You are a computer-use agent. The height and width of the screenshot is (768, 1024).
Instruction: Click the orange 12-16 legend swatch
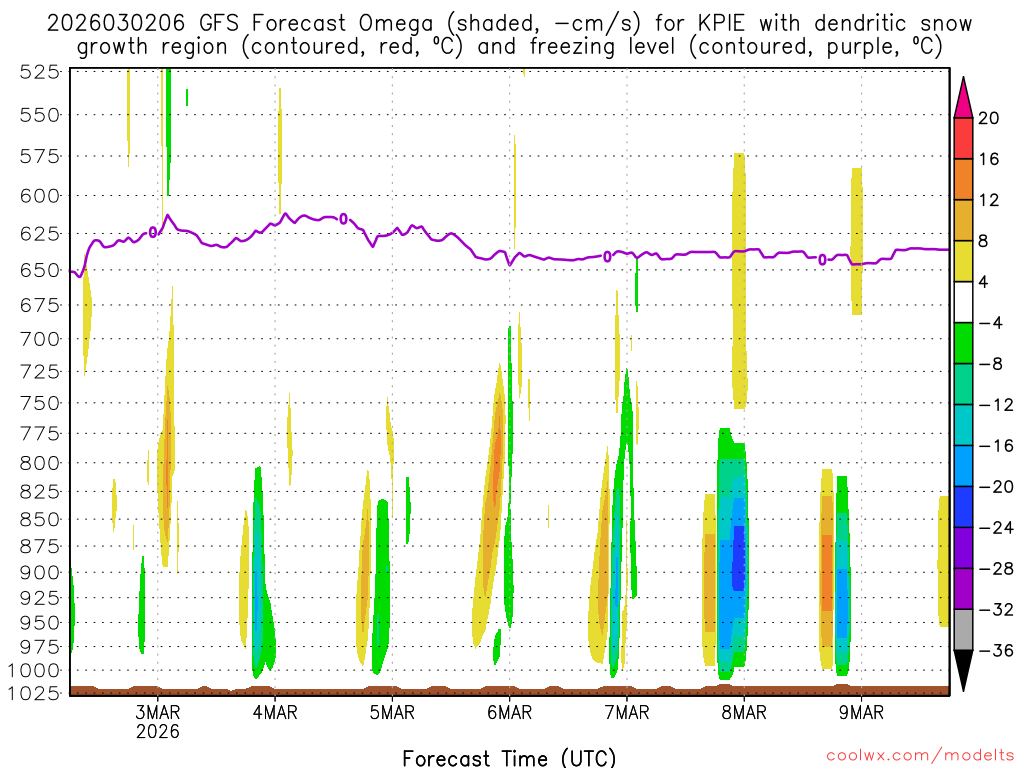point(963,180)
